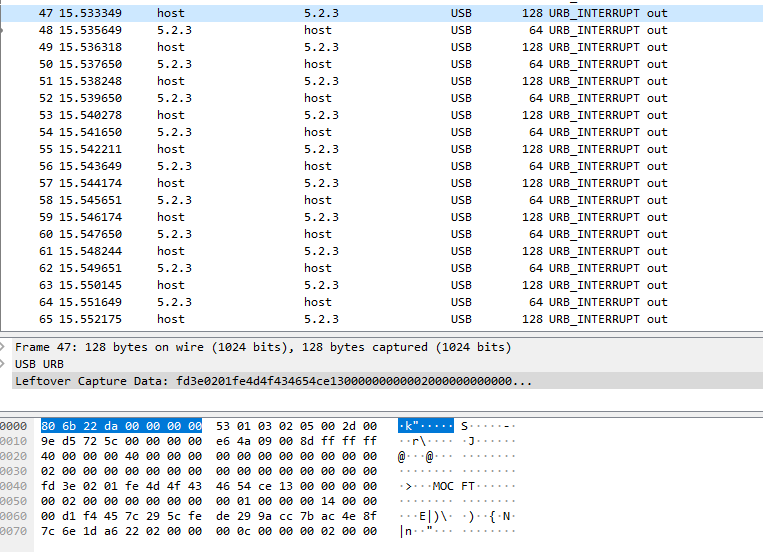Select packet 57 at 15.544174
The image size is (763, 552).
tap(382, 184)
